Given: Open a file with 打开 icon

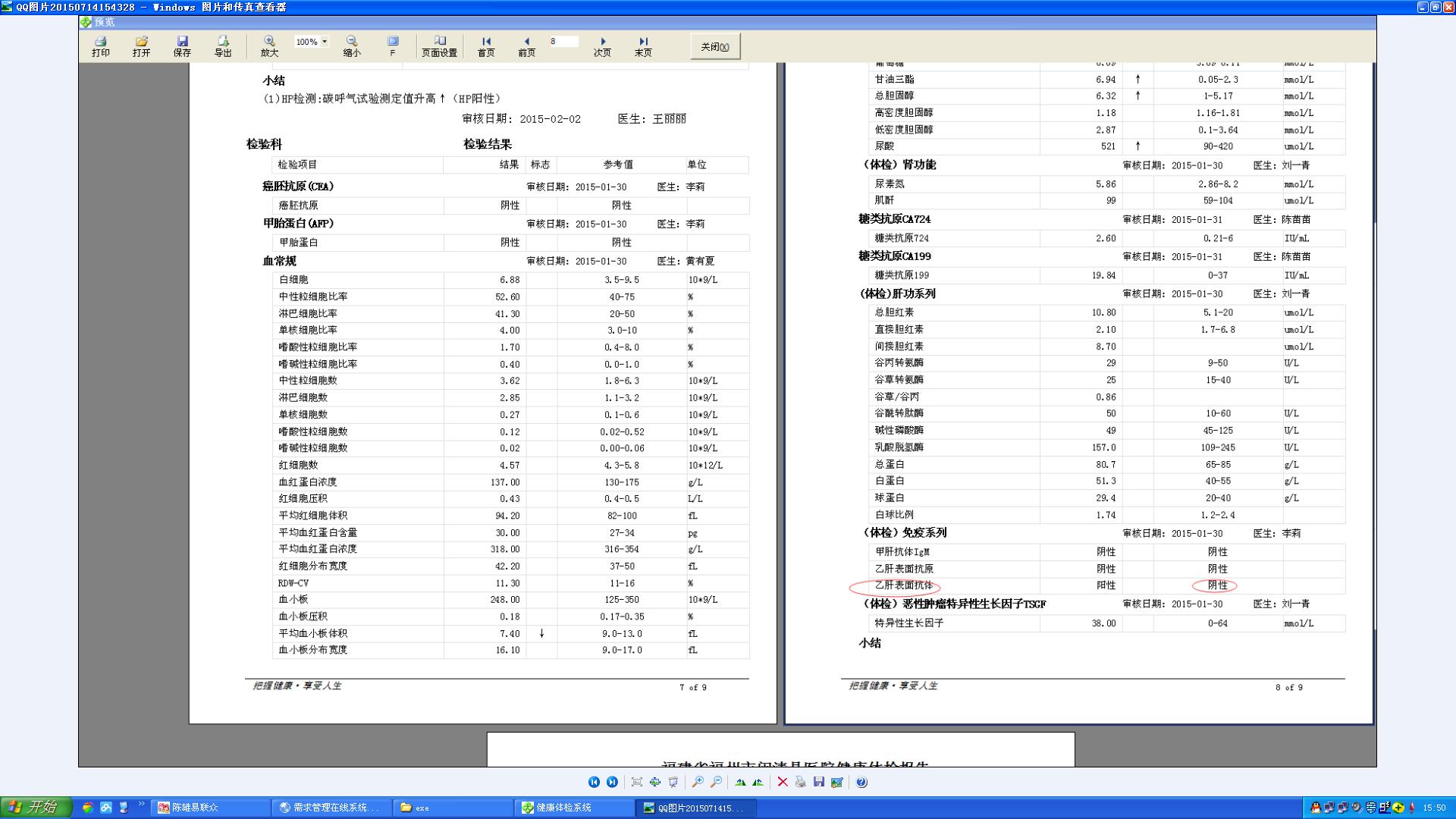Looking at the screenshot, I should pos(141,46).
